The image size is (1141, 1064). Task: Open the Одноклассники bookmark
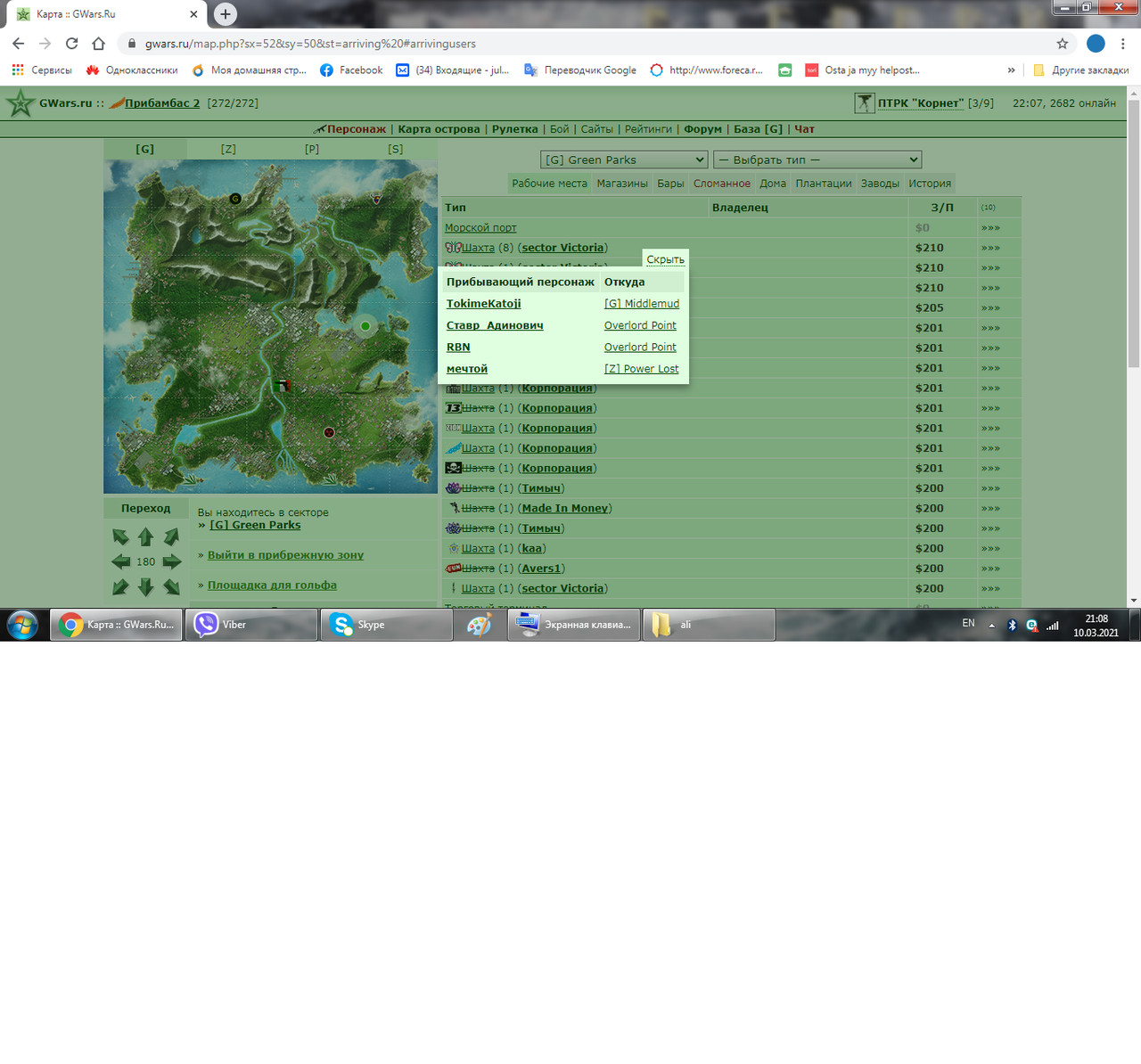pos(132,70)
